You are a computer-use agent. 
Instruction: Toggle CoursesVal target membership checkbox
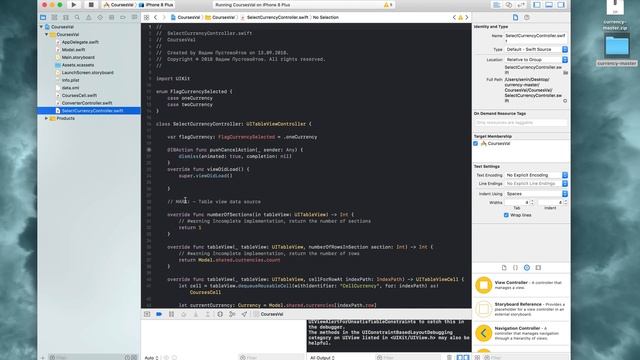coord(476,144)
